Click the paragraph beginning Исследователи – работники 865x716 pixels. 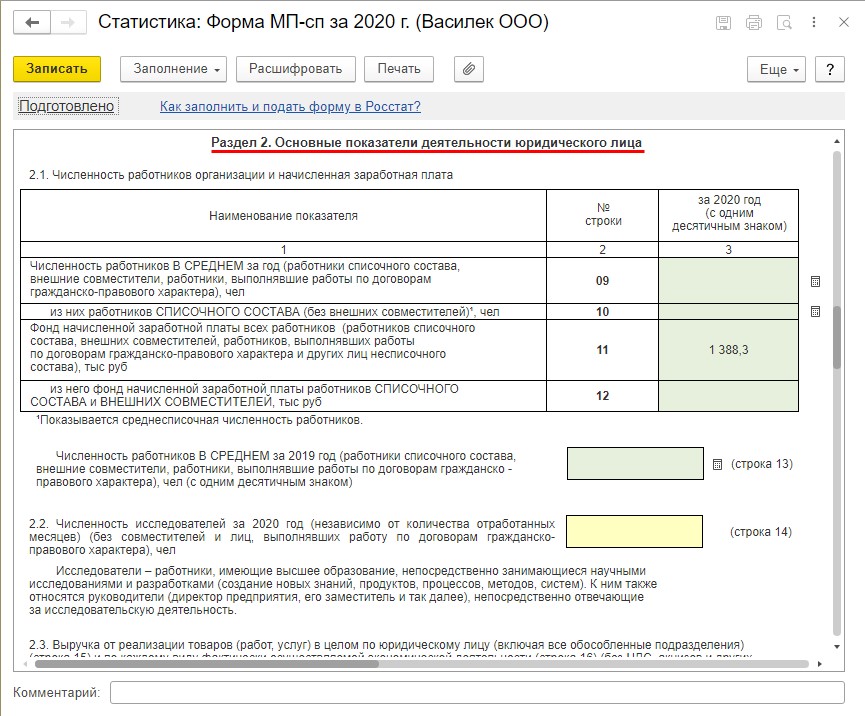(343, 590)
